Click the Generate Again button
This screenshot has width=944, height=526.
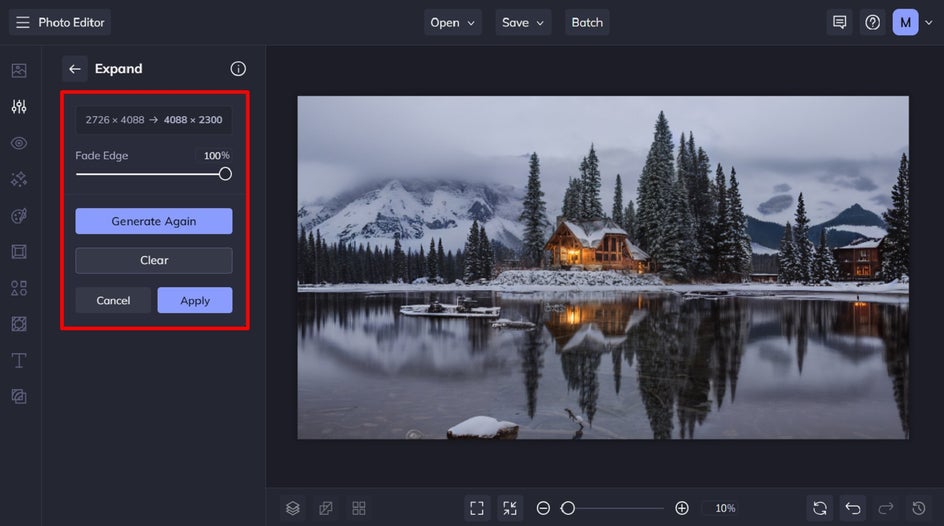click(x=154, y=221)
